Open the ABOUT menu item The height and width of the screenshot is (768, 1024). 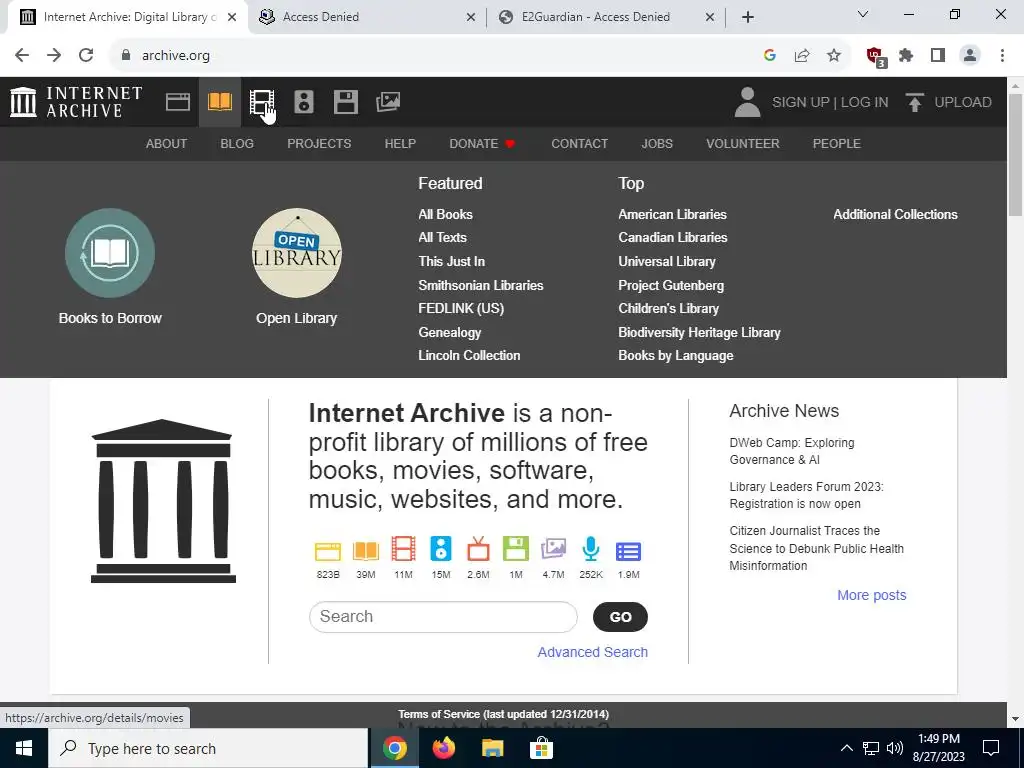pyautogui.click(x=167, y=144)
